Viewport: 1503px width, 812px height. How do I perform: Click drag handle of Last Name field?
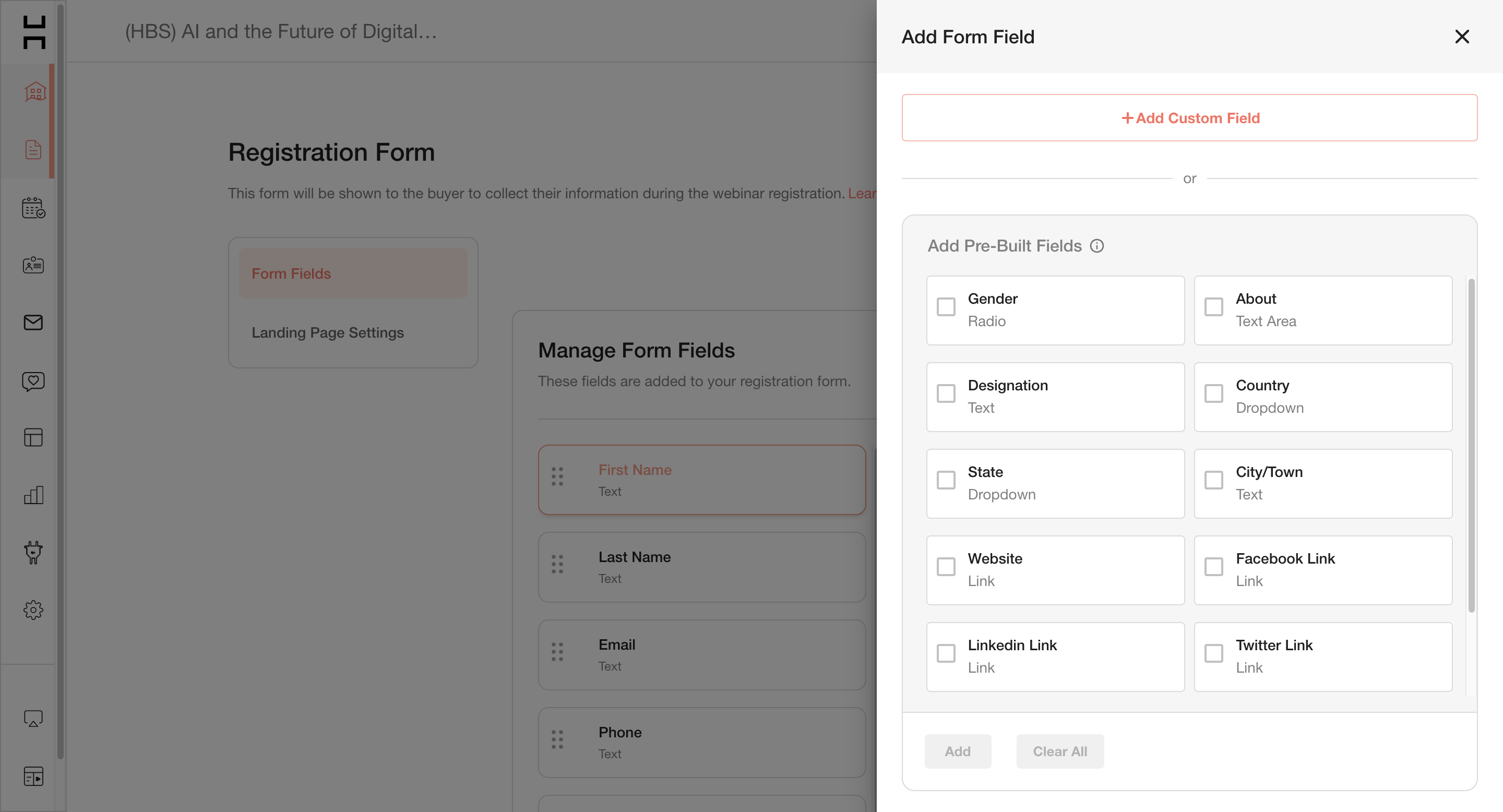tap(557, 564)
